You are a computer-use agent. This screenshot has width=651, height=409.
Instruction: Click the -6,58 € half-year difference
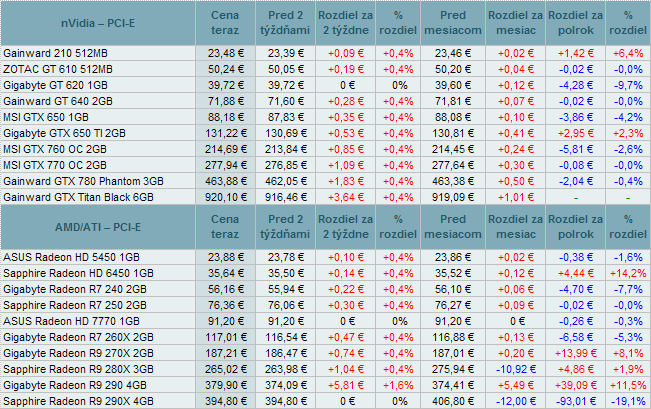point(575,338)
